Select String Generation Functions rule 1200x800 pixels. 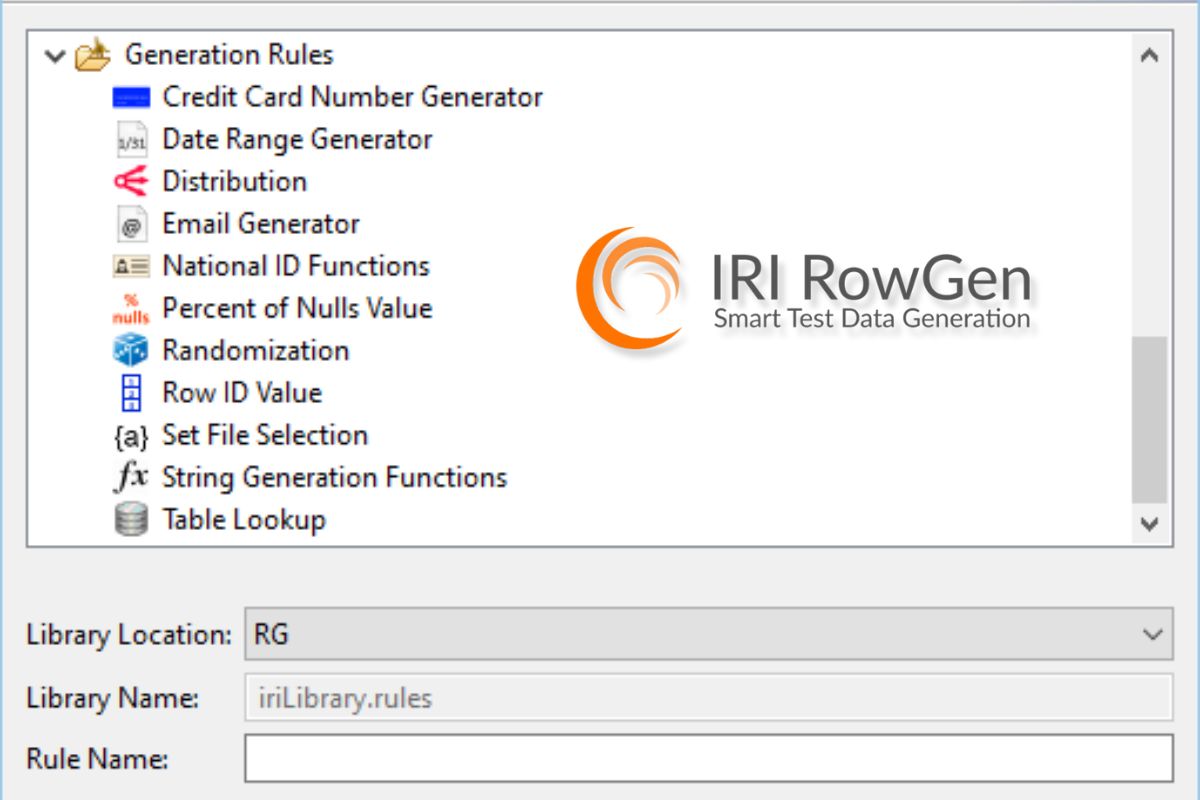(x=335, y=478)
